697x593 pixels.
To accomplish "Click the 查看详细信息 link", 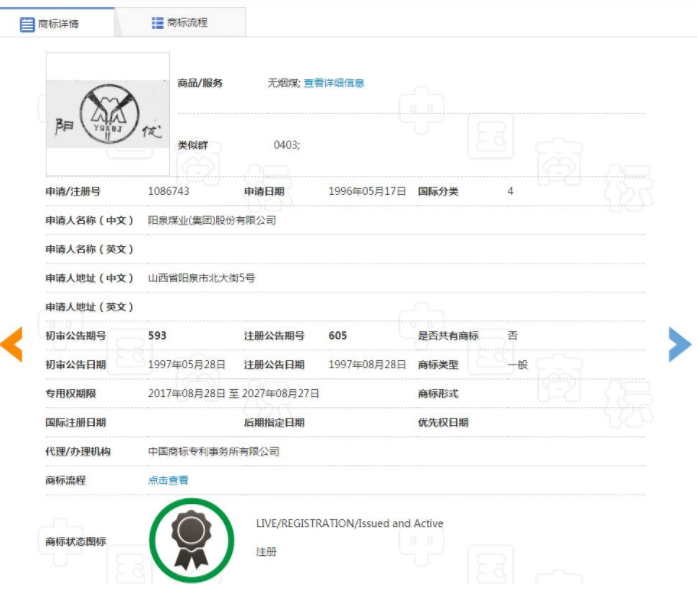I will pos(334,83).
